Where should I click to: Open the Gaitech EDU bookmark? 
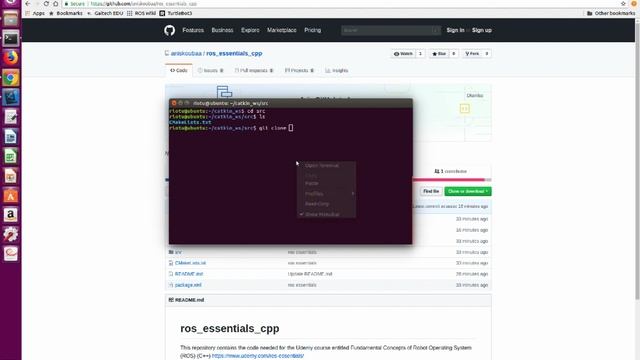click(x=105, y=13)
